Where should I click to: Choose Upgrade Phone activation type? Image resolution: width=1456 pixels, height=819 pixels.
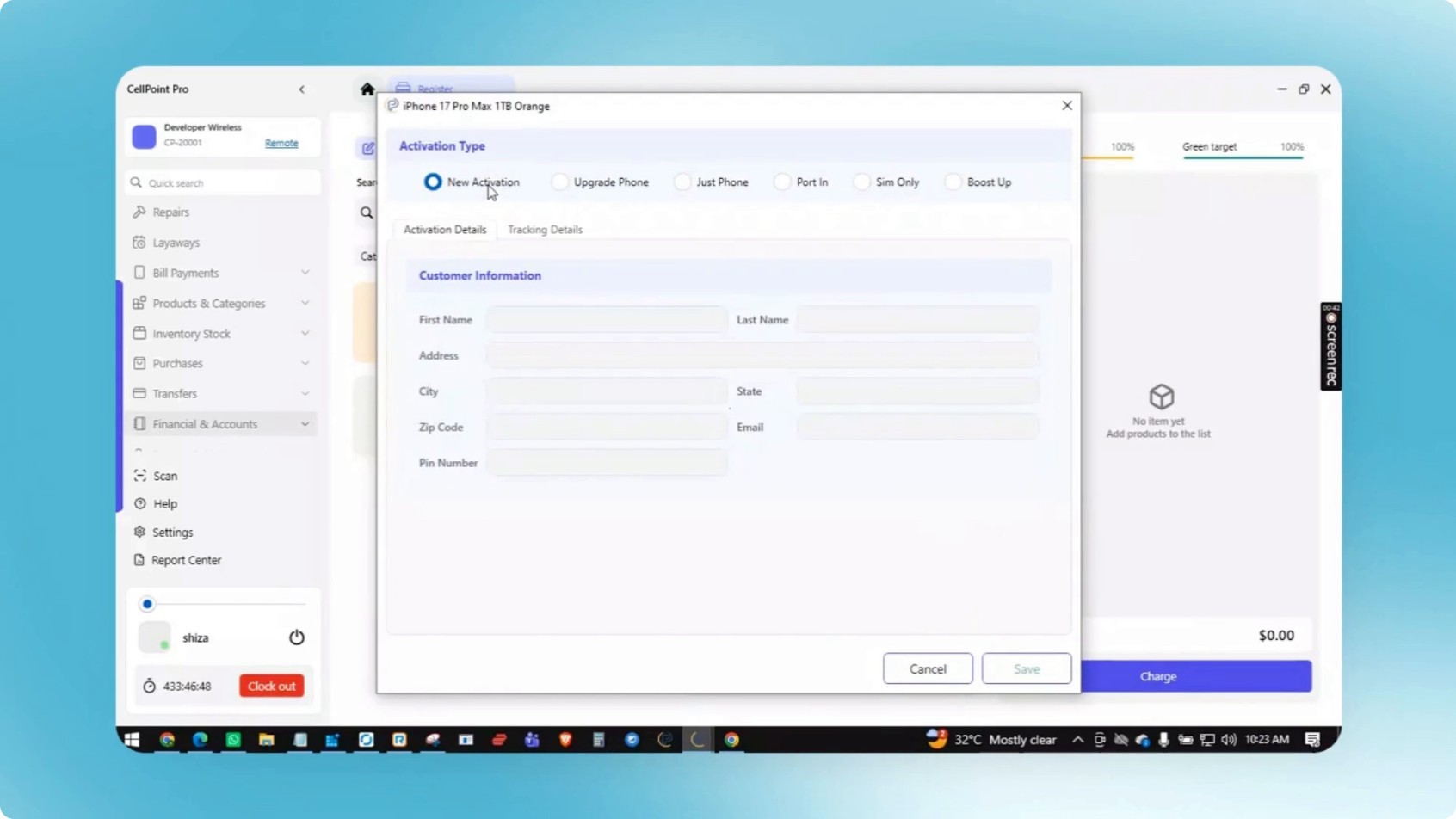click(560, 182)
